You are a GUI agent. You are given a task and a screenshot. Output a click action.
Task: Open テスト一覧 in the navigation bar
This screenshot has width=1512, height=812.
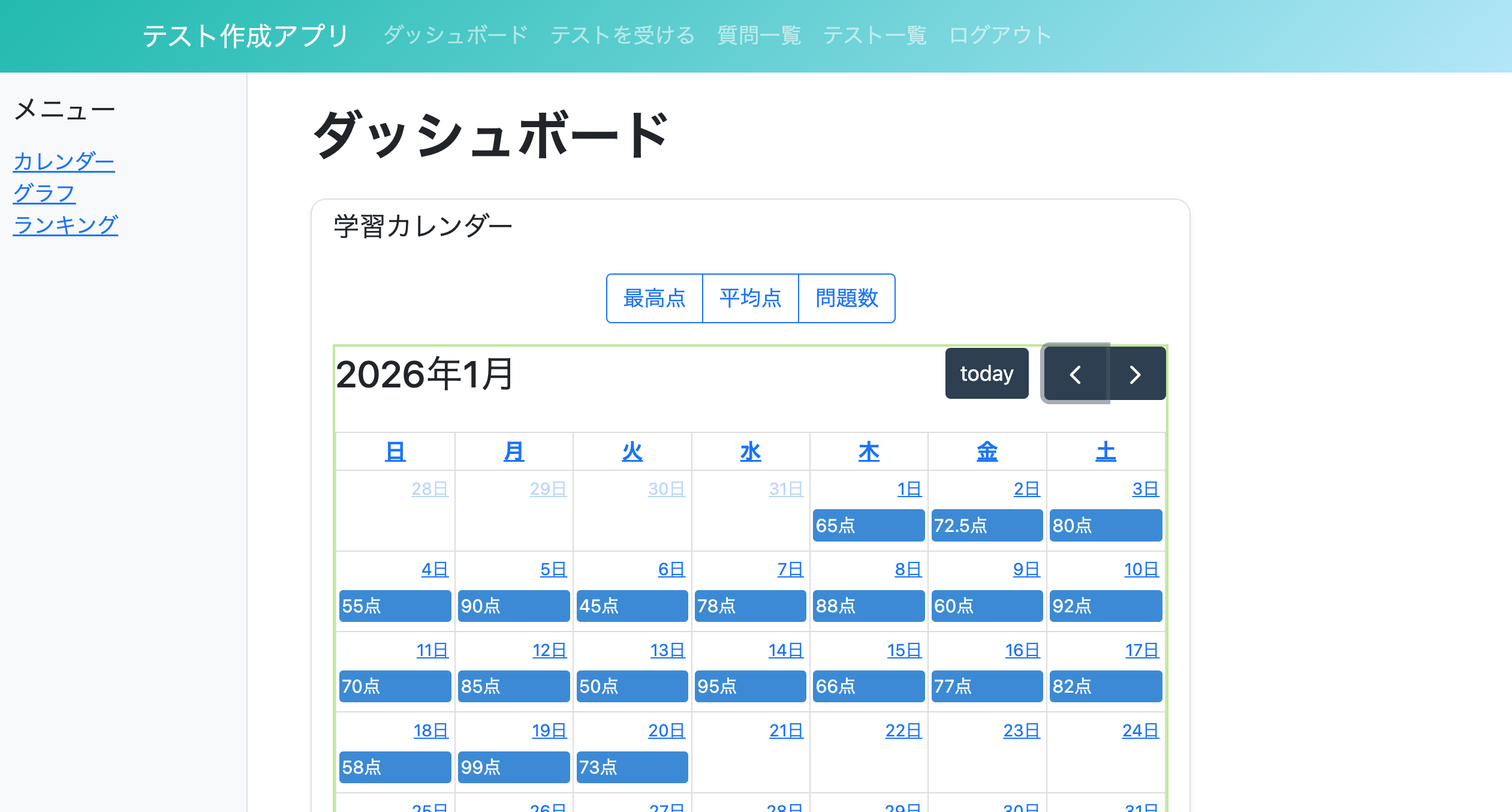(875, 35)
